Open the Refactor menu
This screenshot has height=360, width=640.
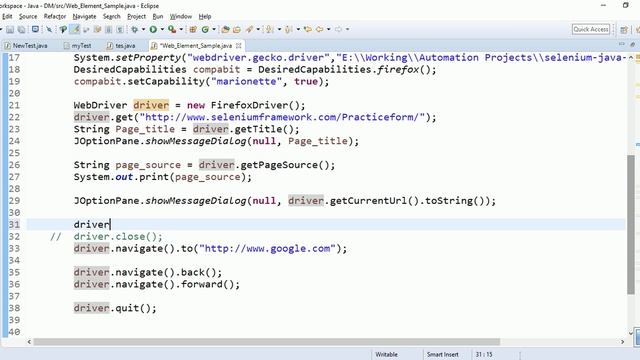[55, 16]
